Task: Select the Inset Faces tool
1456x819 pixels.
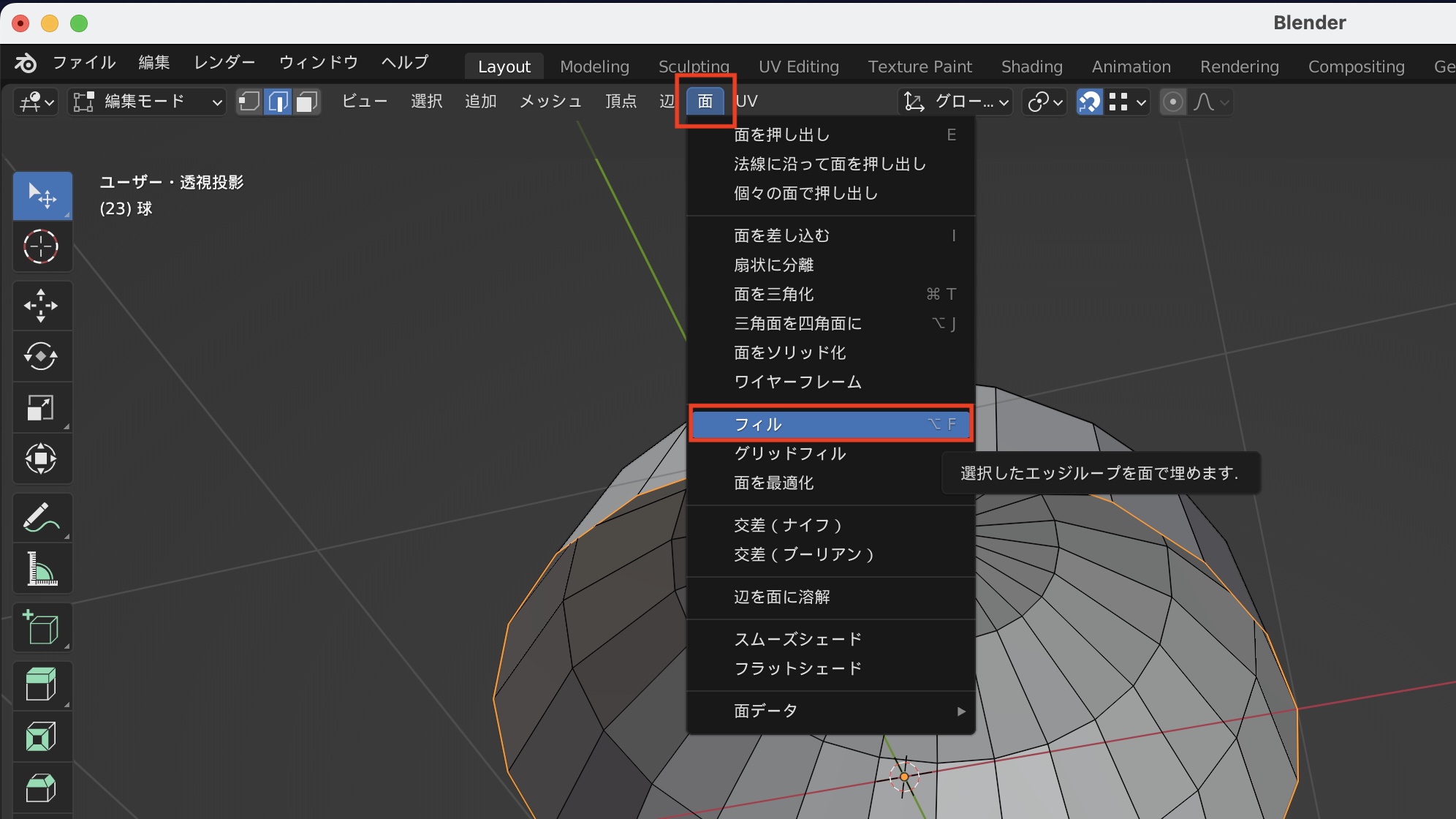Action: (x=41, y=736)
